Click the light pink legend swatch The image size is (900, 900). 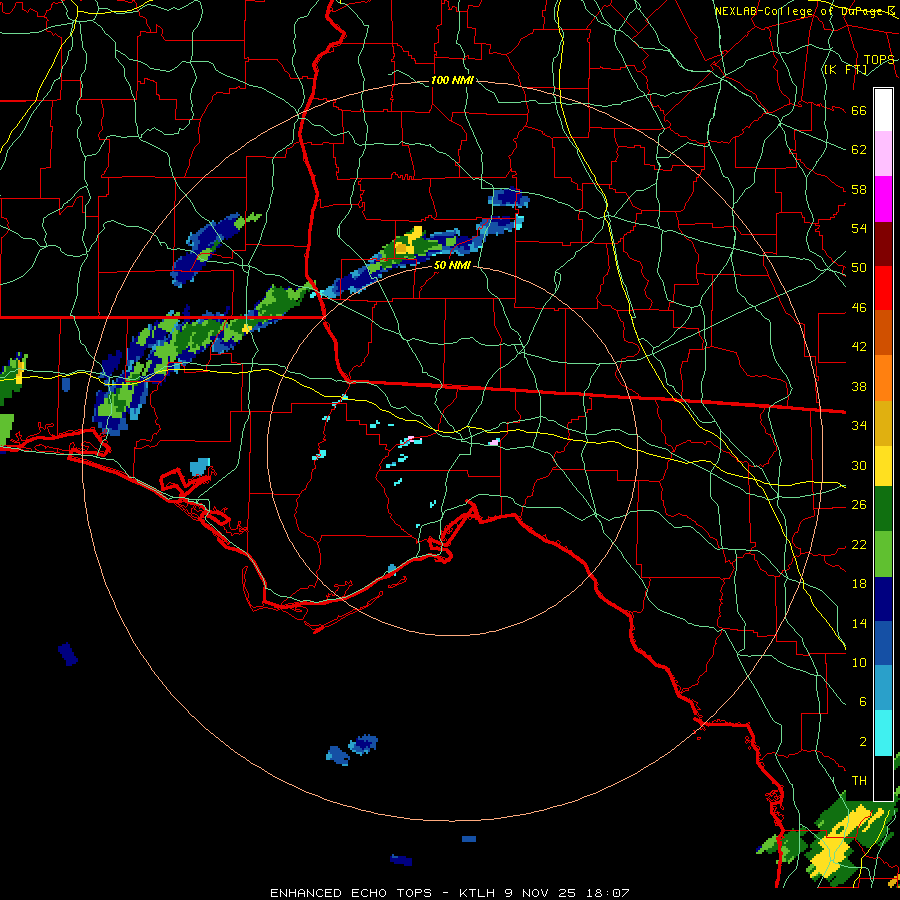point(883,154)
